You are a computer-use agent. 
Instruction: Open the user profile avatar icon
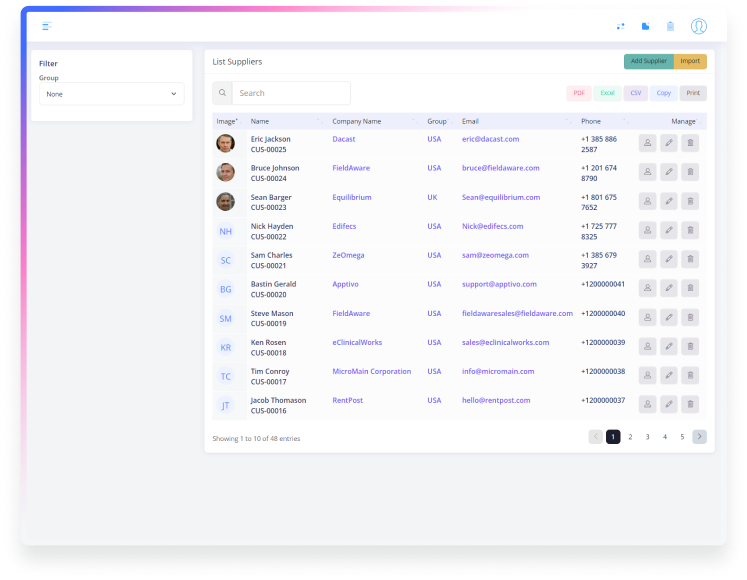(x=698, y=26)
